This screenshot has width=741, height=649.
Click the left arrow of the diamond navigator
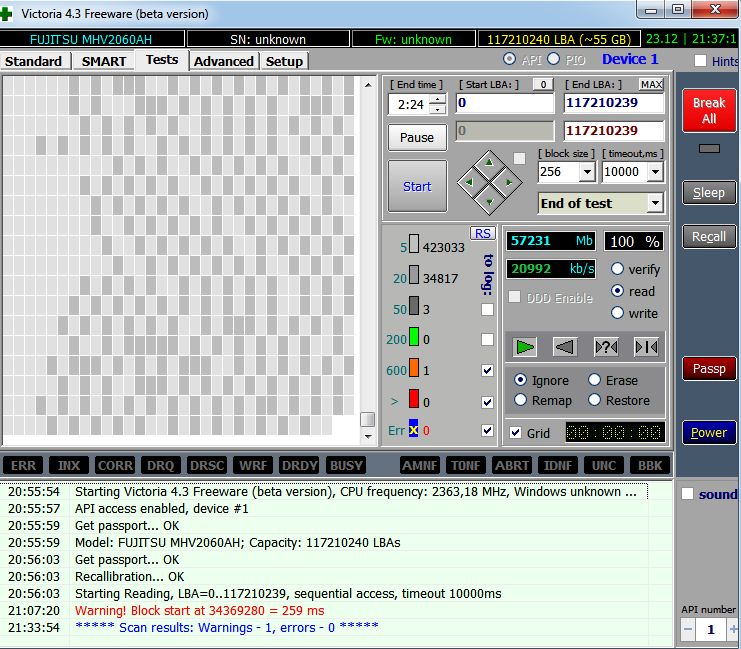pyautogui.click(x=469, y=182)
